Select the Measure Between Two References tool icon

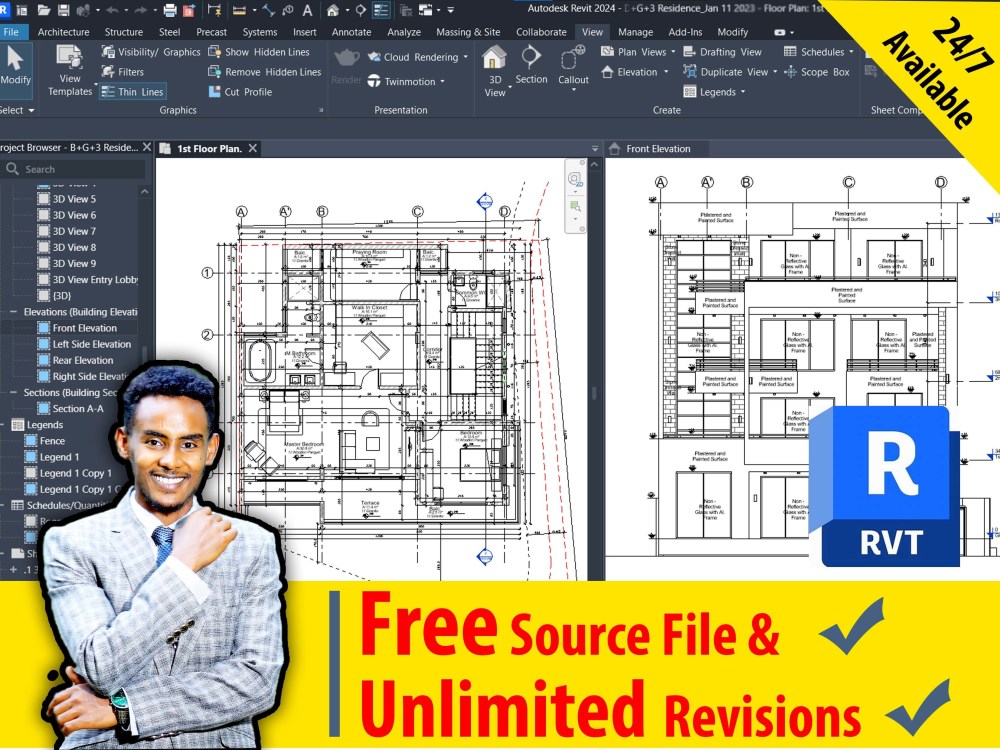click(x=239, y=10)
